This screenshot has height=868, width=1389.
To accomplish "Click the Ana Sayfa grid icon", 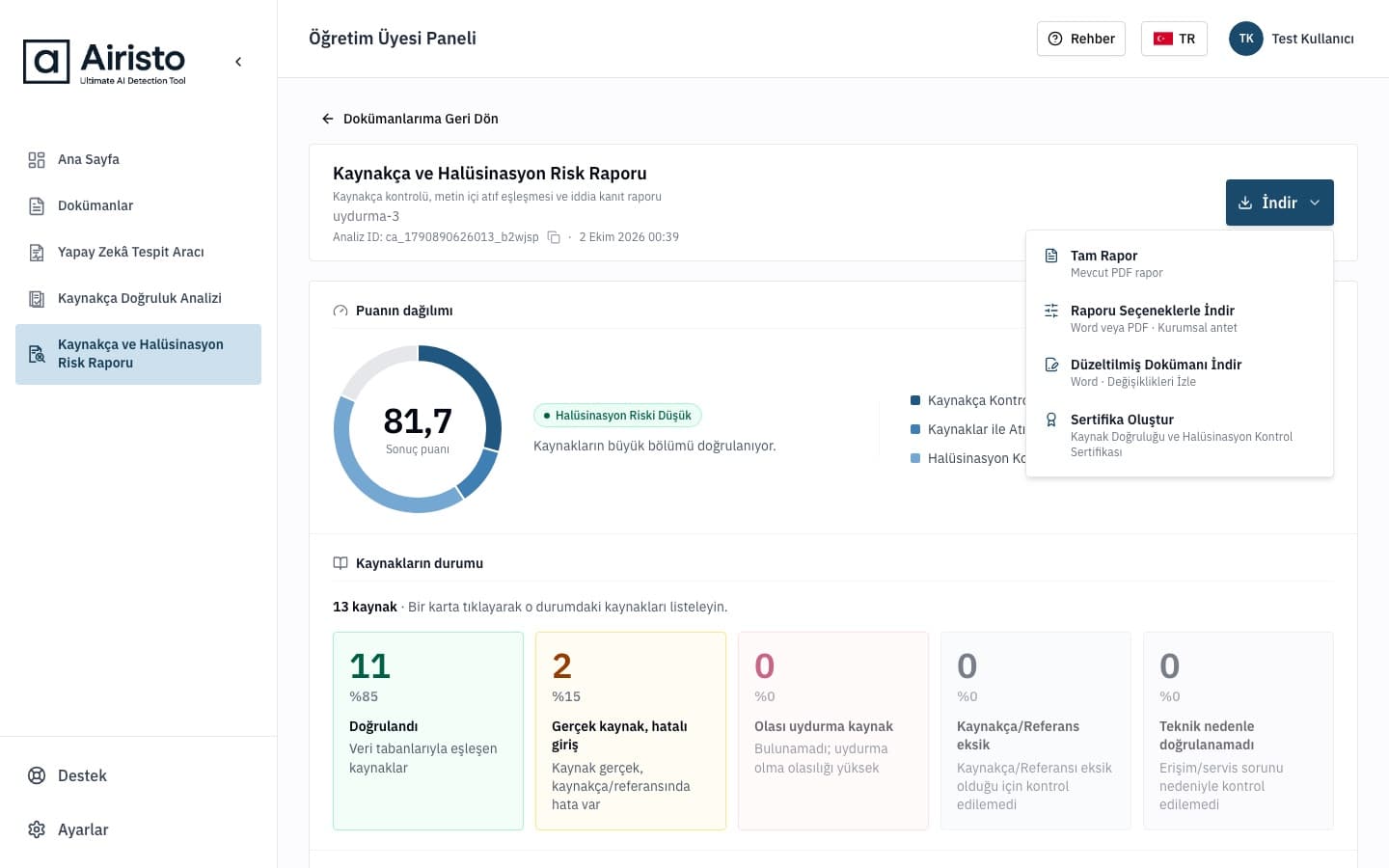I will pyautogui.click(x=37, y=159).
